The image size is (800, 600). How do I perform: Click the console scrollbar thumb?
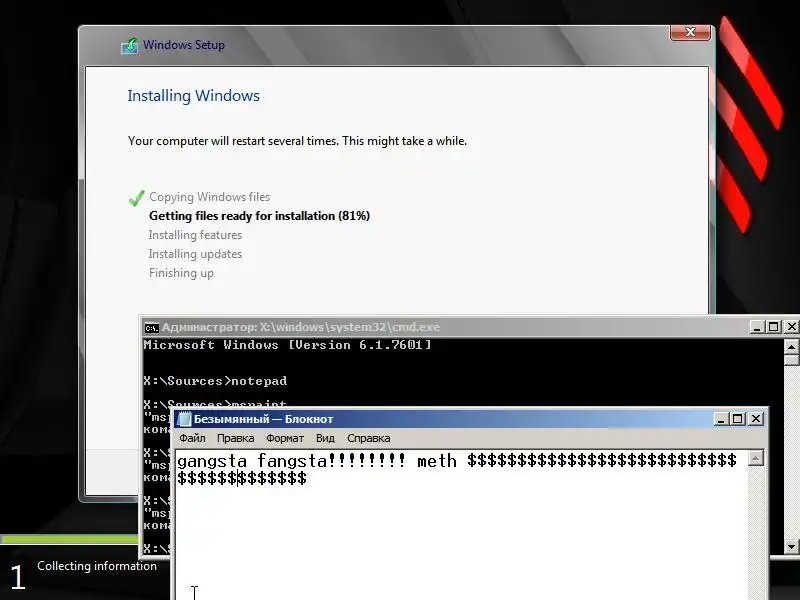tap(791, 360)
